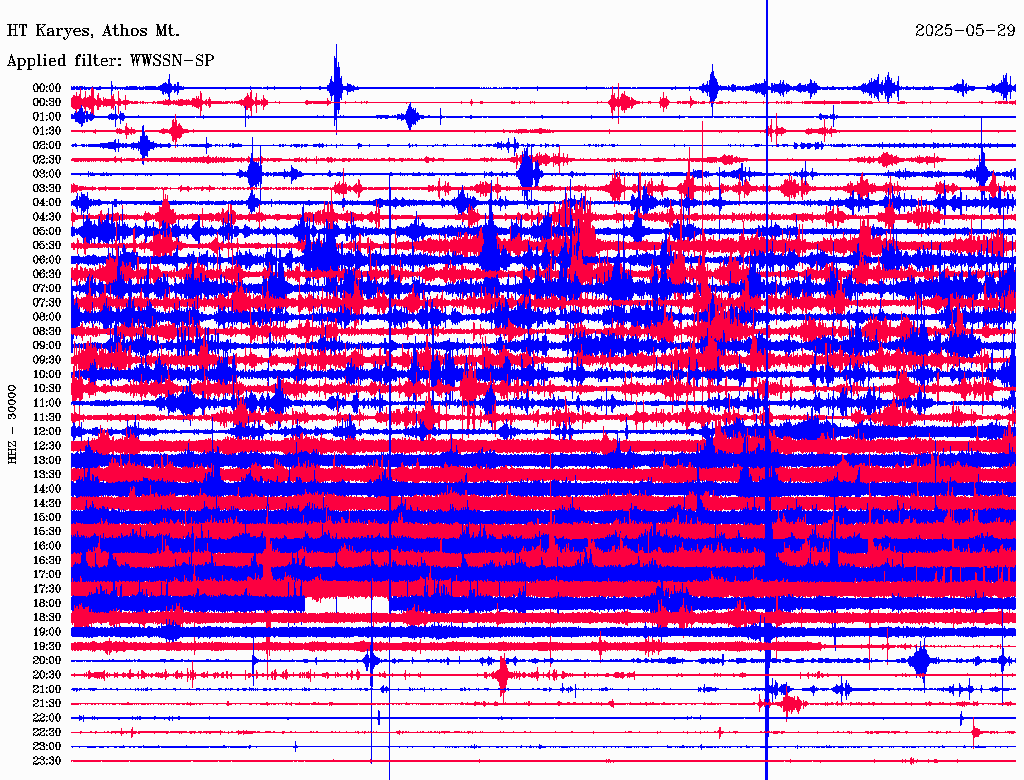This screenshot has width=1024, height=780.
Task: Click the station title 'HT Karyes, Athos Mt.'
Action: [93, 31]
